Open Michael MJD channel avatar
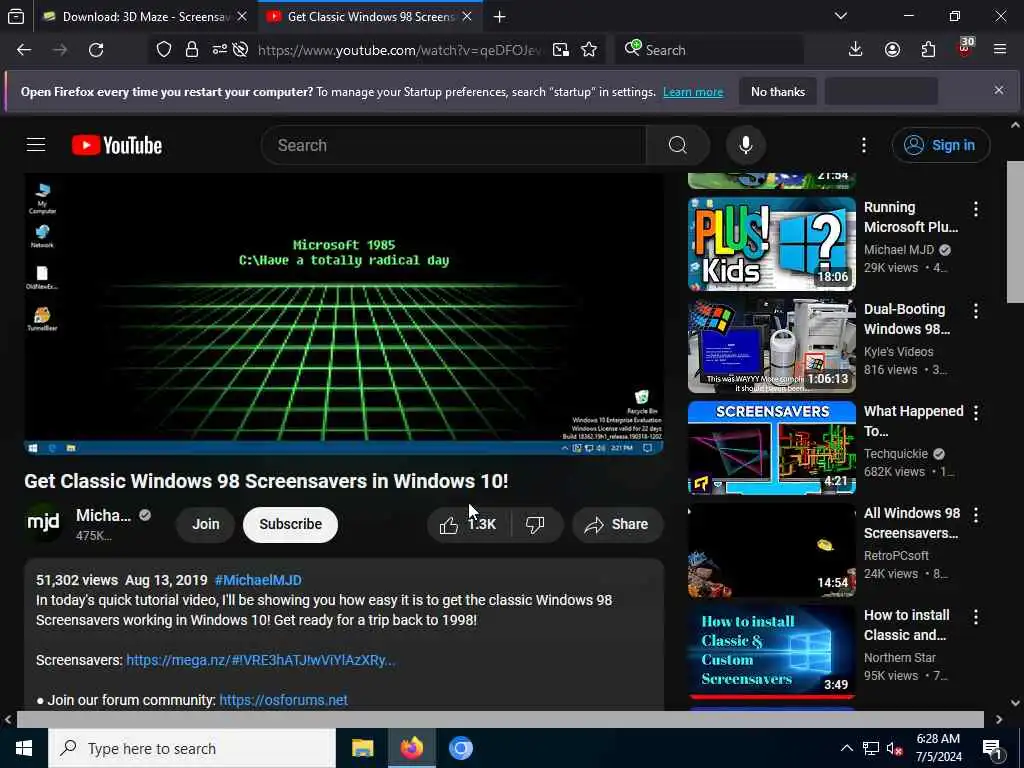The width and height of the screenshot is (1024, 768). pyautogui.click(x=43, y=522)
